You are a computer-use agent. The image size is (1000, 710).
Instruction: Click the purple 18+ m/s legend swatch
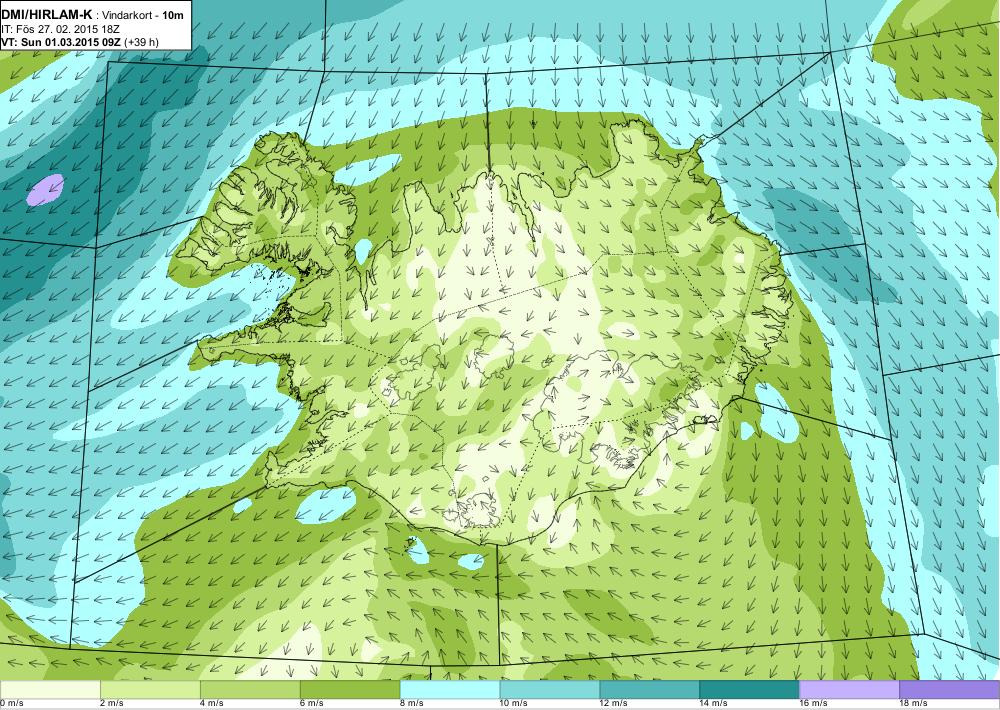pos(950,689)
